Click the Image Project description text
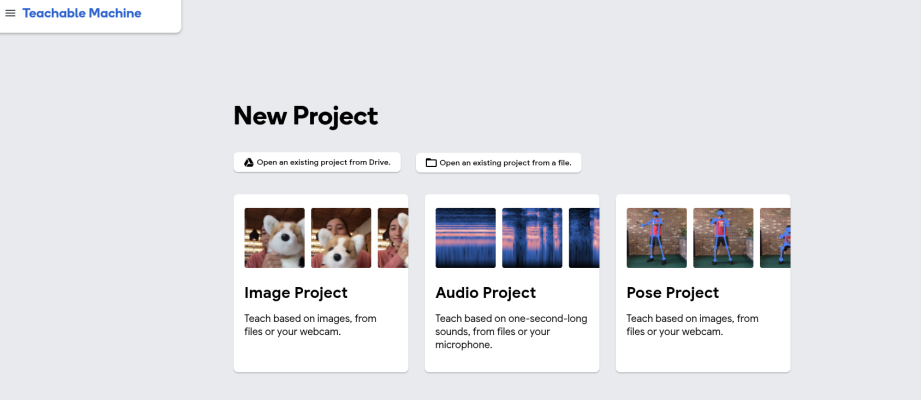 (x=310, y=325)
